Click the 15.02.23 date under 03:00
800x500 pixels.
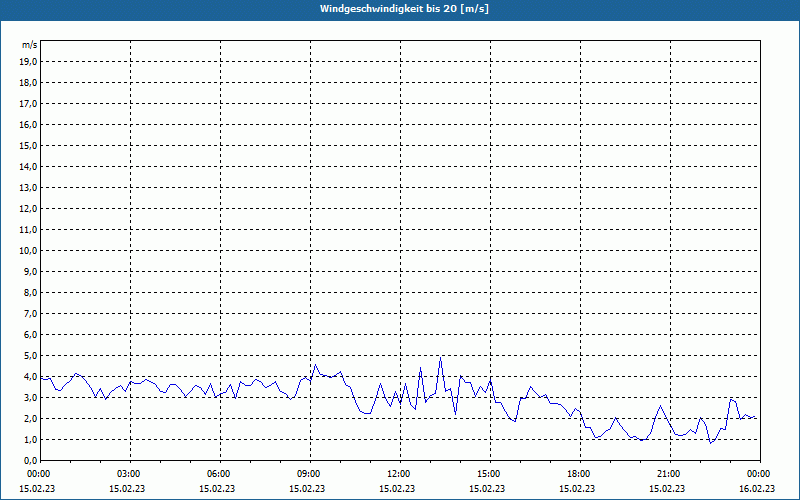(127, 488)
